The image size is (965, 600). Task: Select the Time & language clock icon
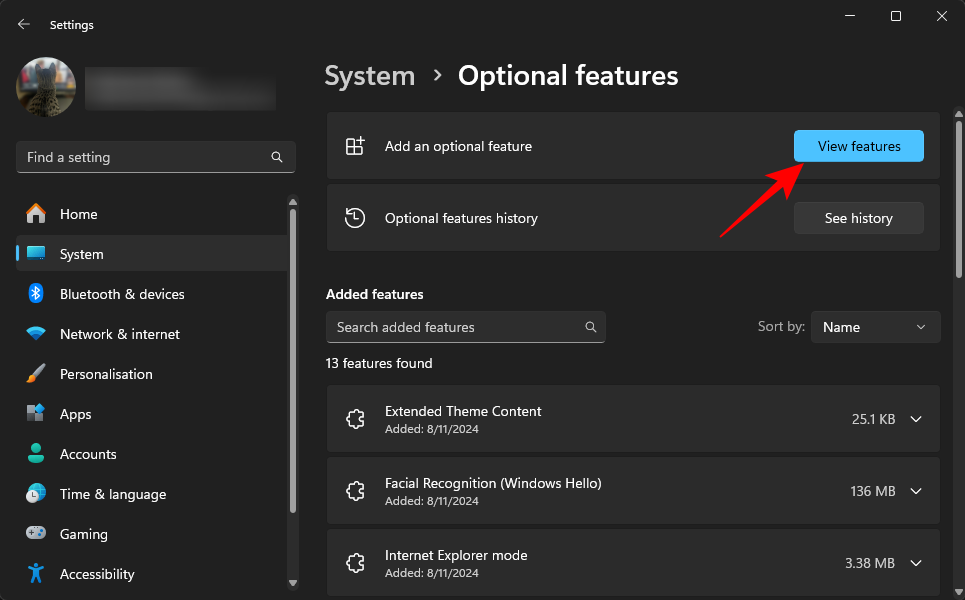(35, 494)
